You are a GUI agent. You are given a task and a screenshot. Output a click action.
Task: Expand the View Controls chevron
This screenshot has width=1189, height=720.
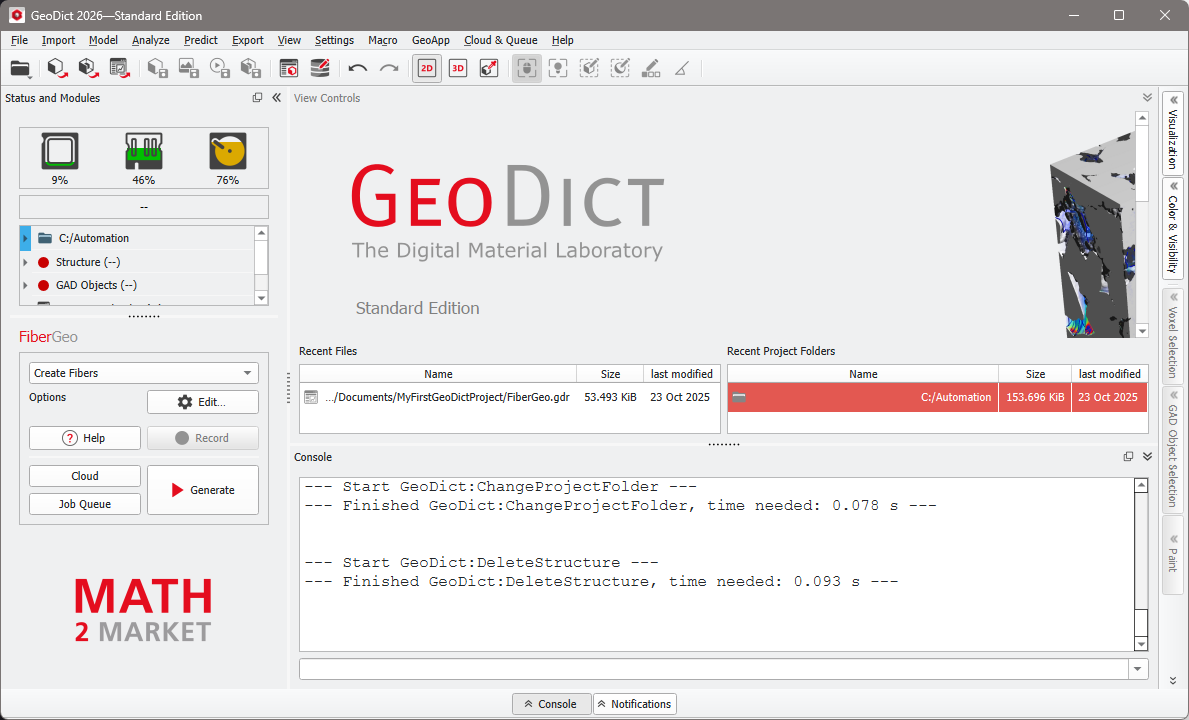(1147, 98)
